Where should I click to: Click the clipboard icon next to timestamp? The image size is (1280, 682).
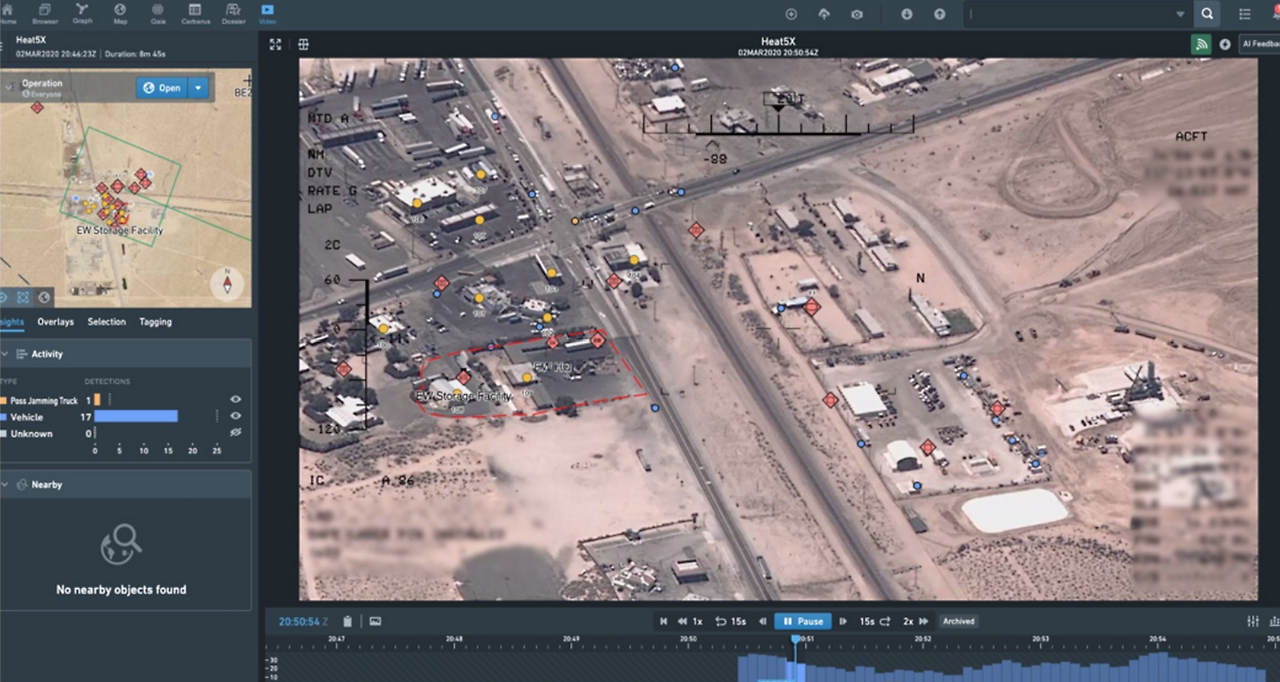point(347,621)
